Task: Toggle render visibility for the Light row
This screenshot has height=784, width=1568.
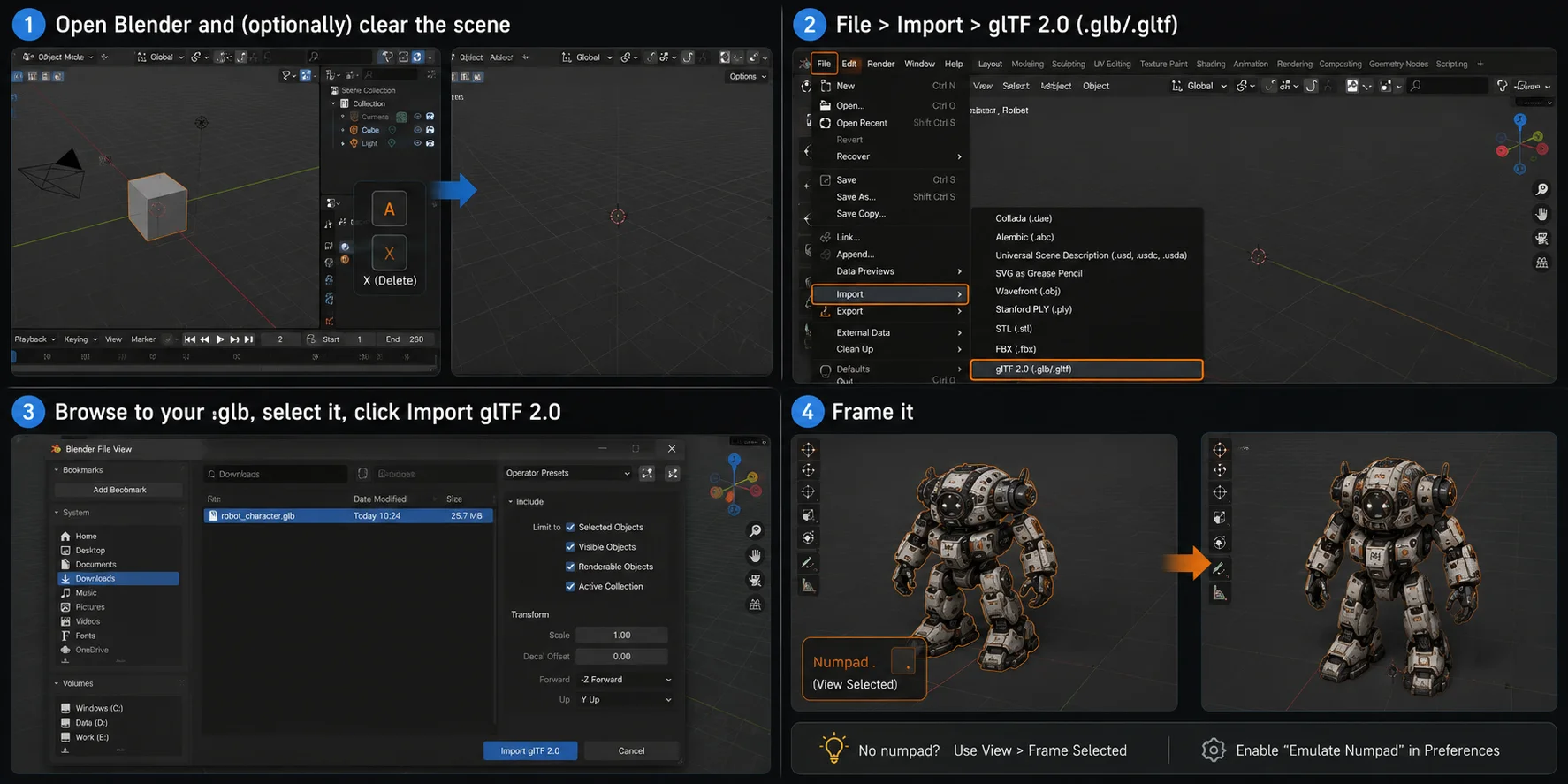Action: click(x=430, y=143)
